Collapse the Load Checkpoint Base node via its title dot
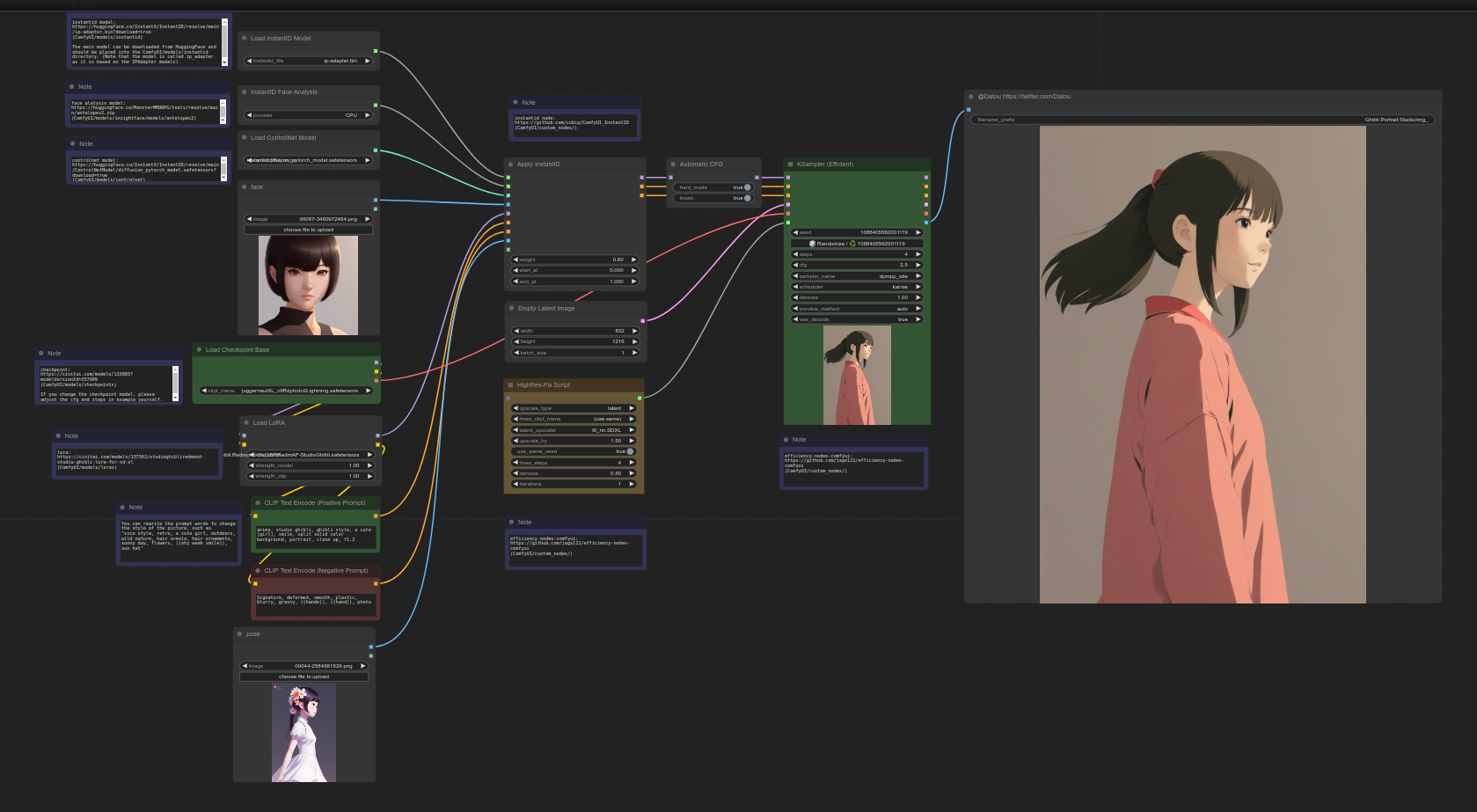This screenshot has width=1477, height=812. click(200, 349)
